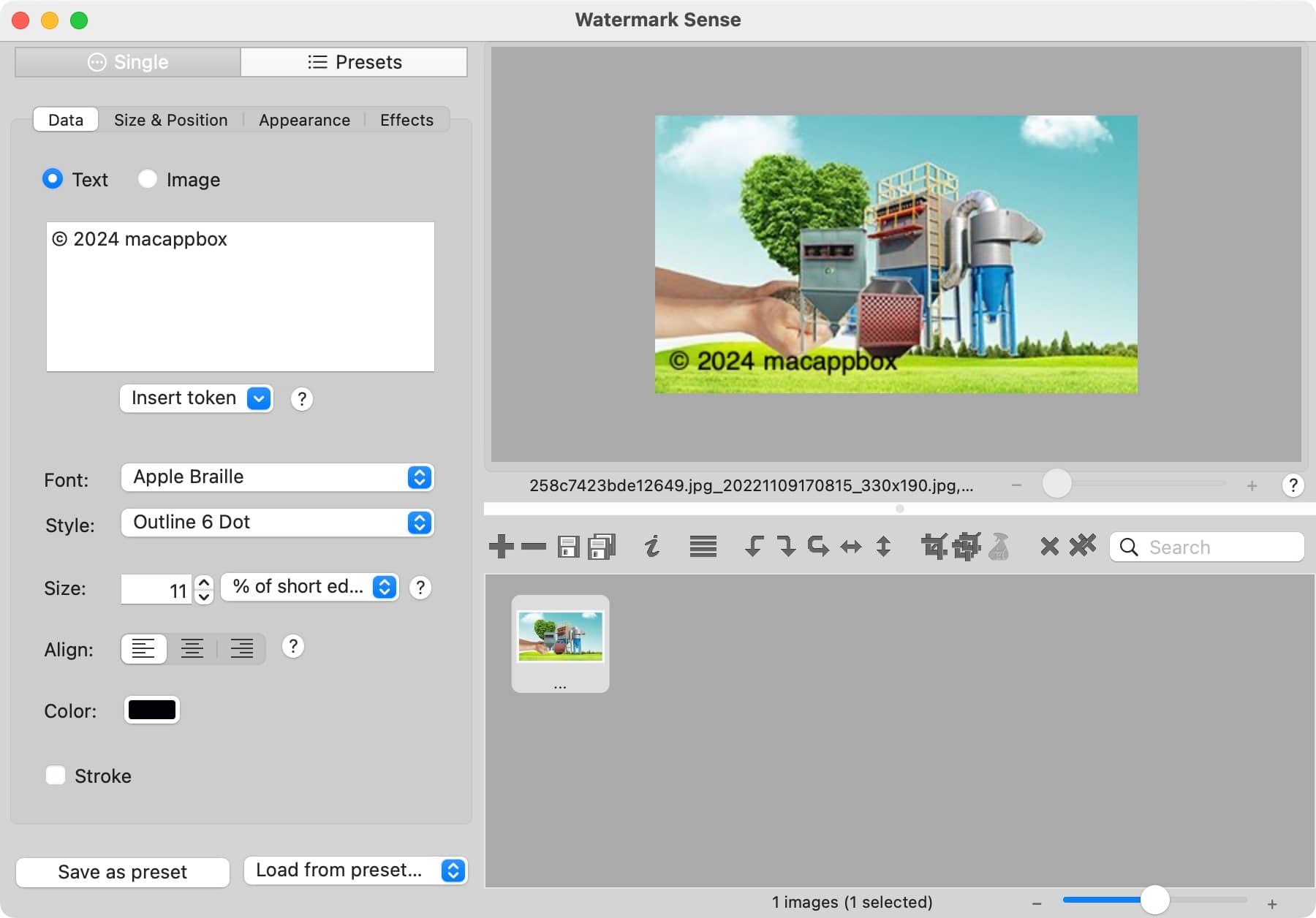
Task: Click Save as preset button
Action: click(123, 872)
